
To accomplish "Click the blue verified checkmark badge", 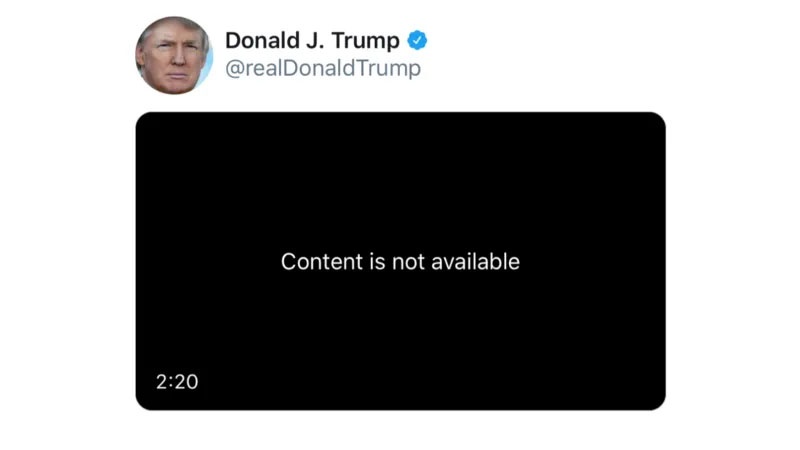I will tap(417, 40).
